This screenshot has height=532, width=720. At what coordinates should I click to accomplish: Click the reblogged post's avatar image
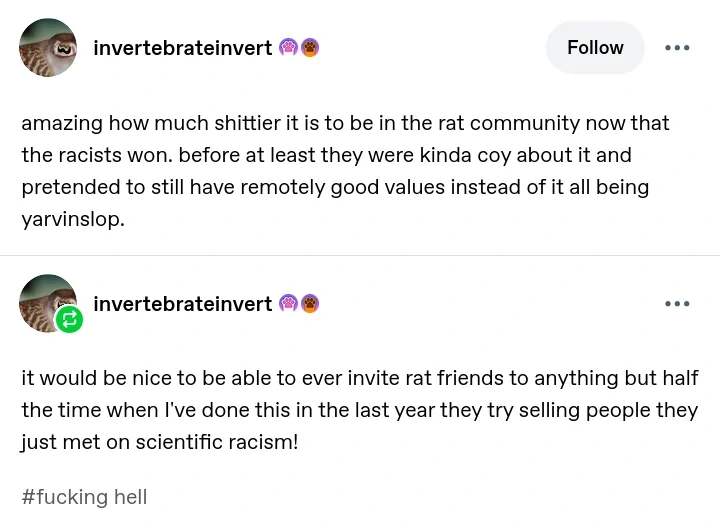(x=46, y=301)
